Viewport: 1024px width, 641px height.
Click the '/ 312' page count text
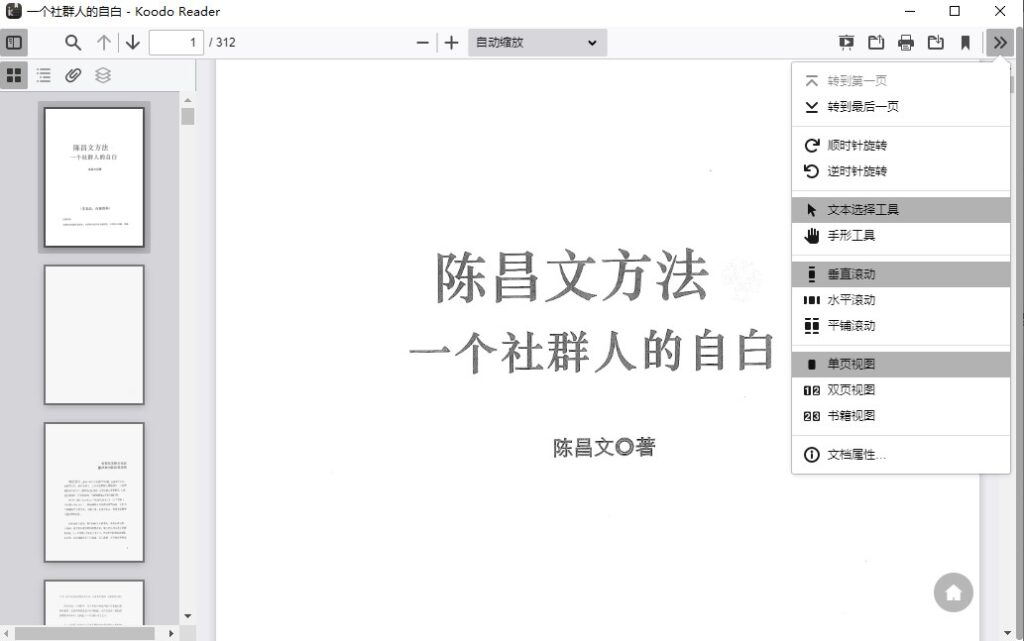[x=222, y=42]
